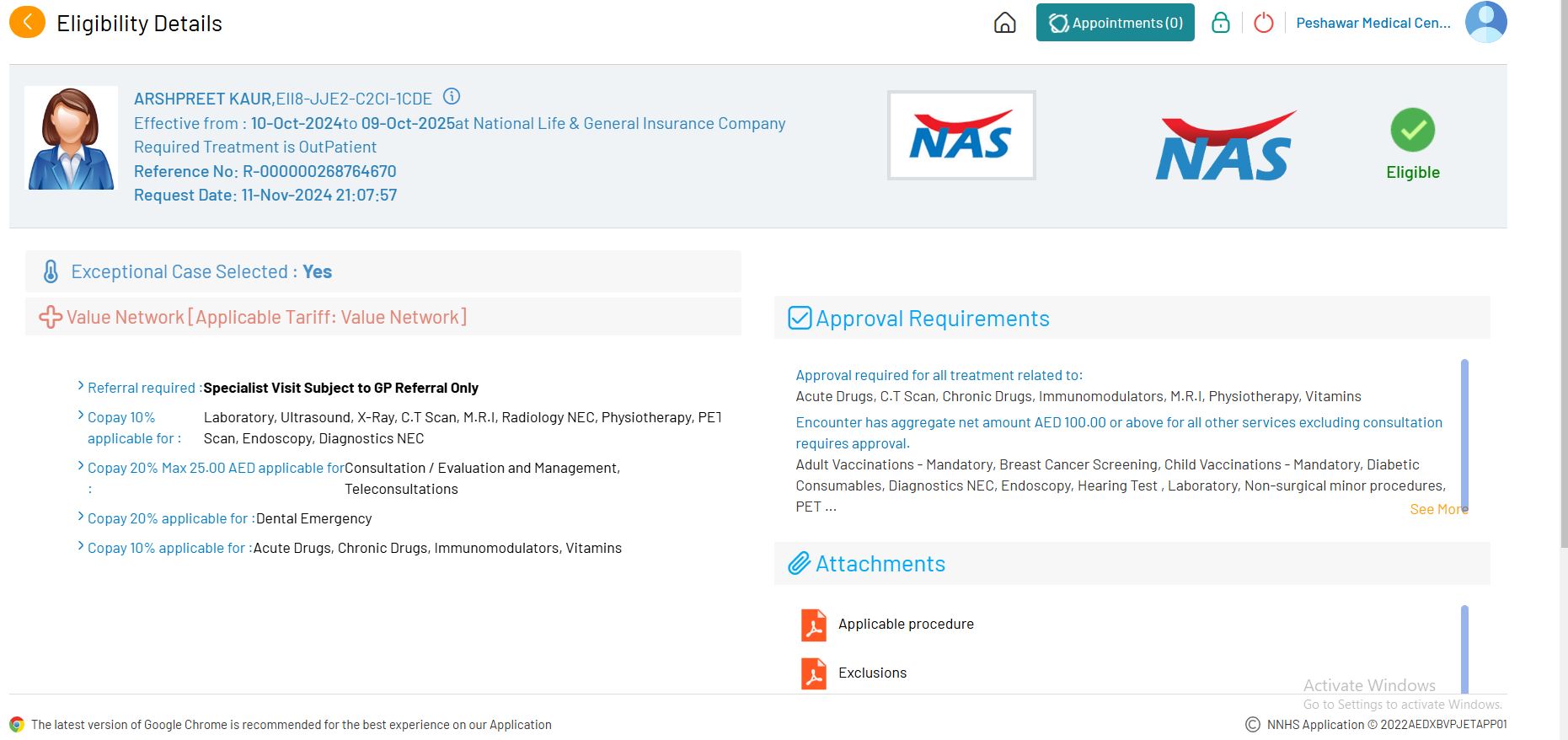Expand the Referral required chevron
The width and height of the screenshot is (1568, 740).
[81, 386]
